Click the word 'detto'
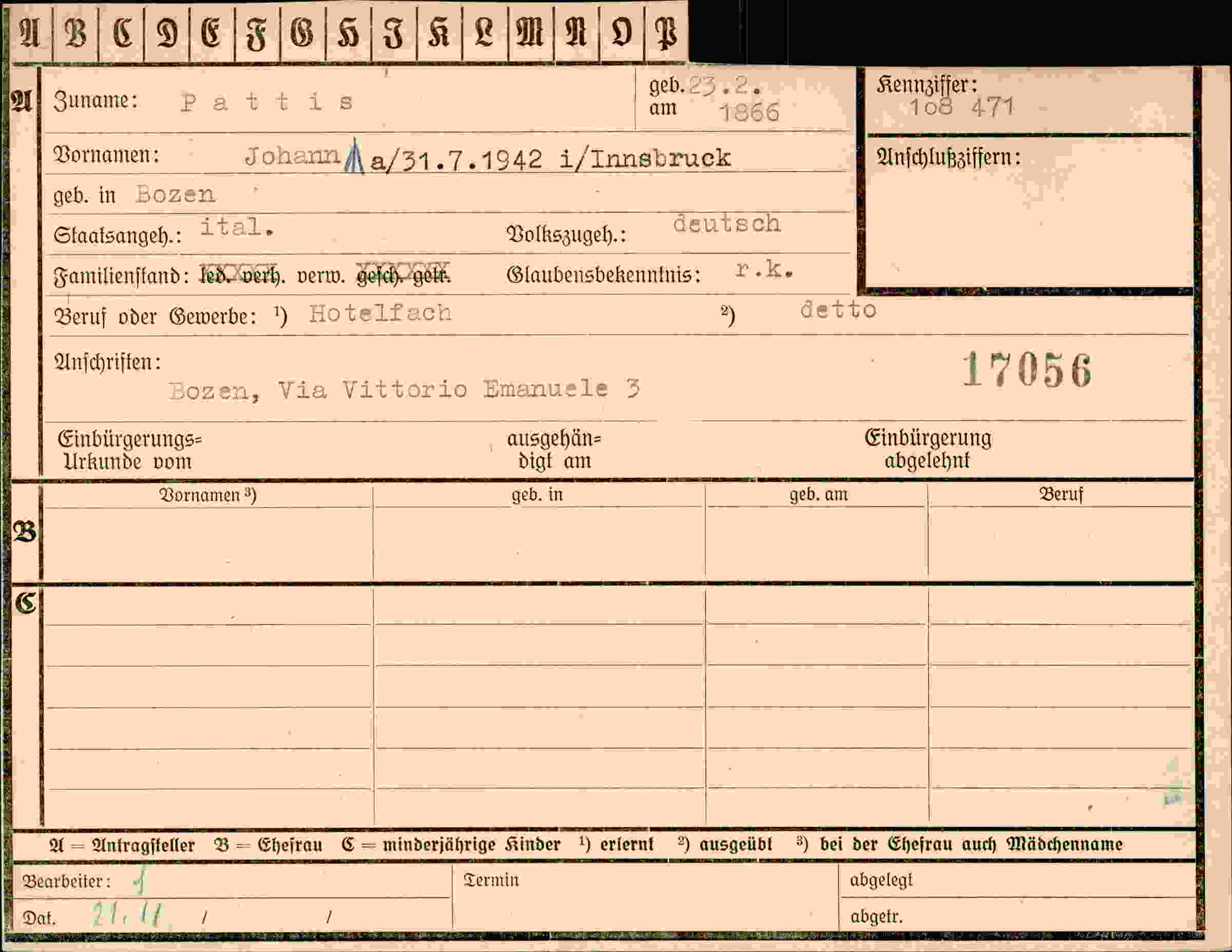 click(x=838, y=309)
